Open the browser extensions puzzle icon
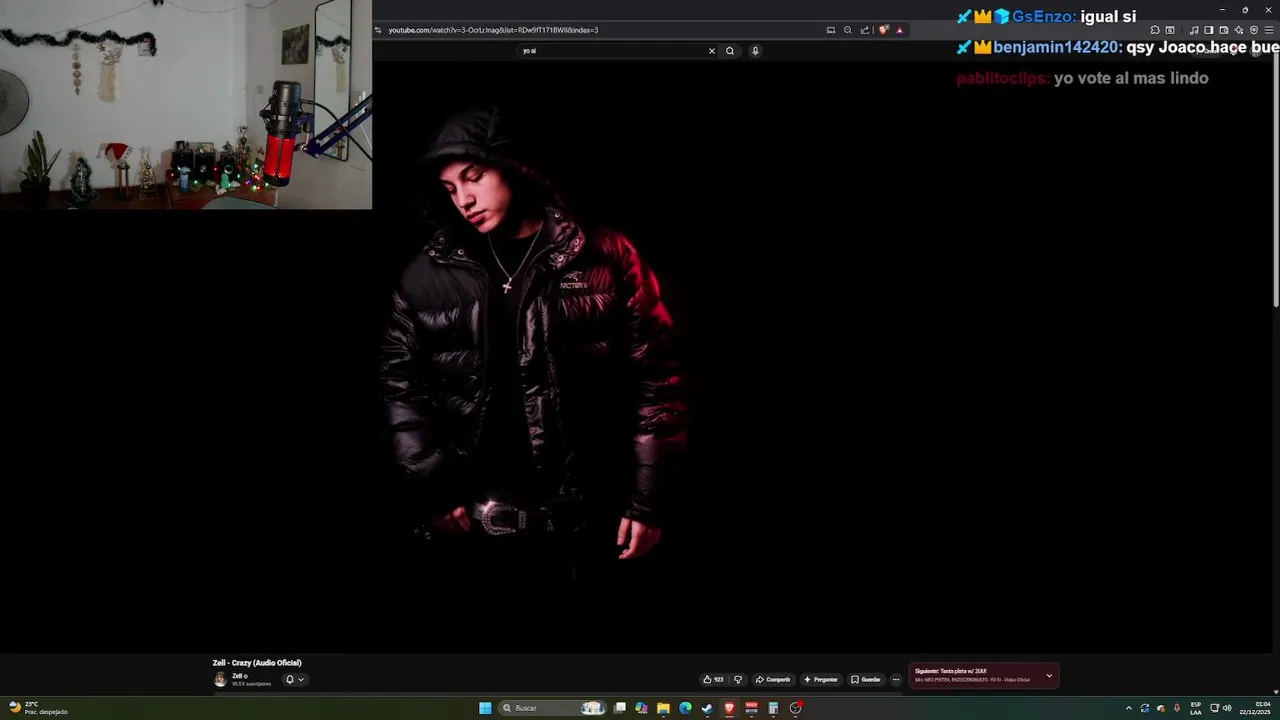This screenshot has width=1280, height=720. pos(1155,30)
